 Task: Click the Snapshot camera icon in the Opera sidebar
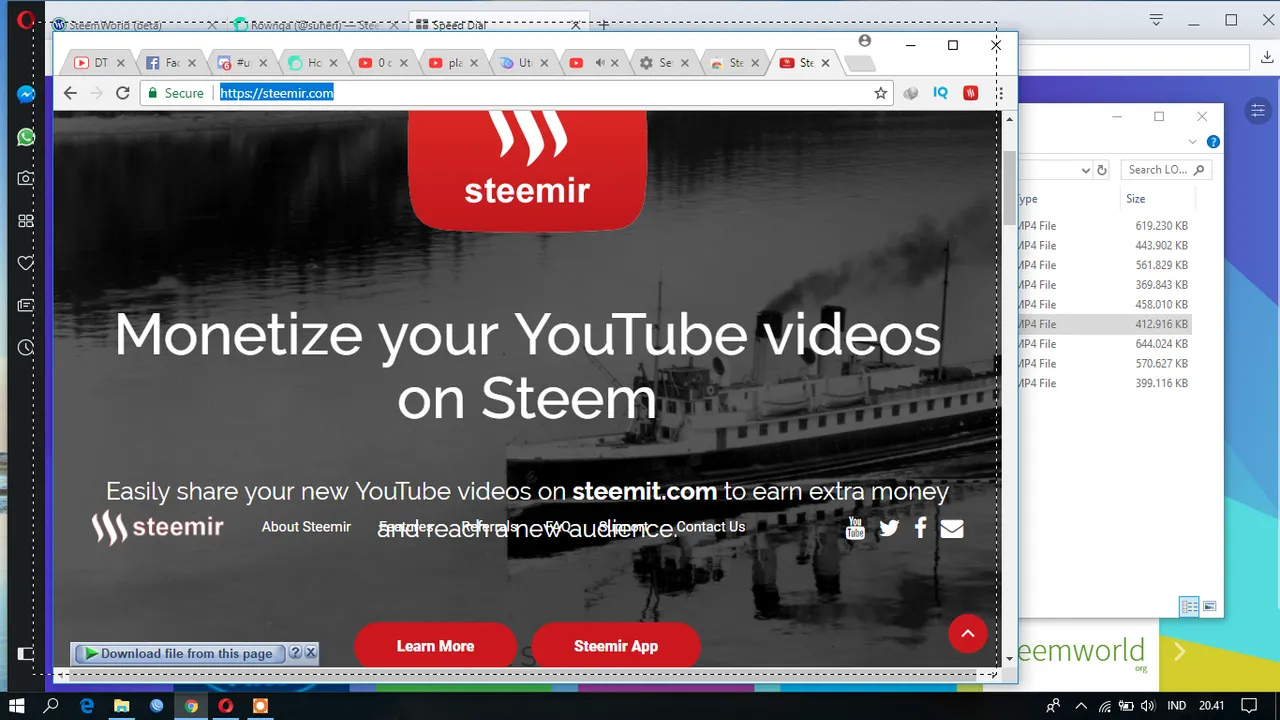(26, 179)
